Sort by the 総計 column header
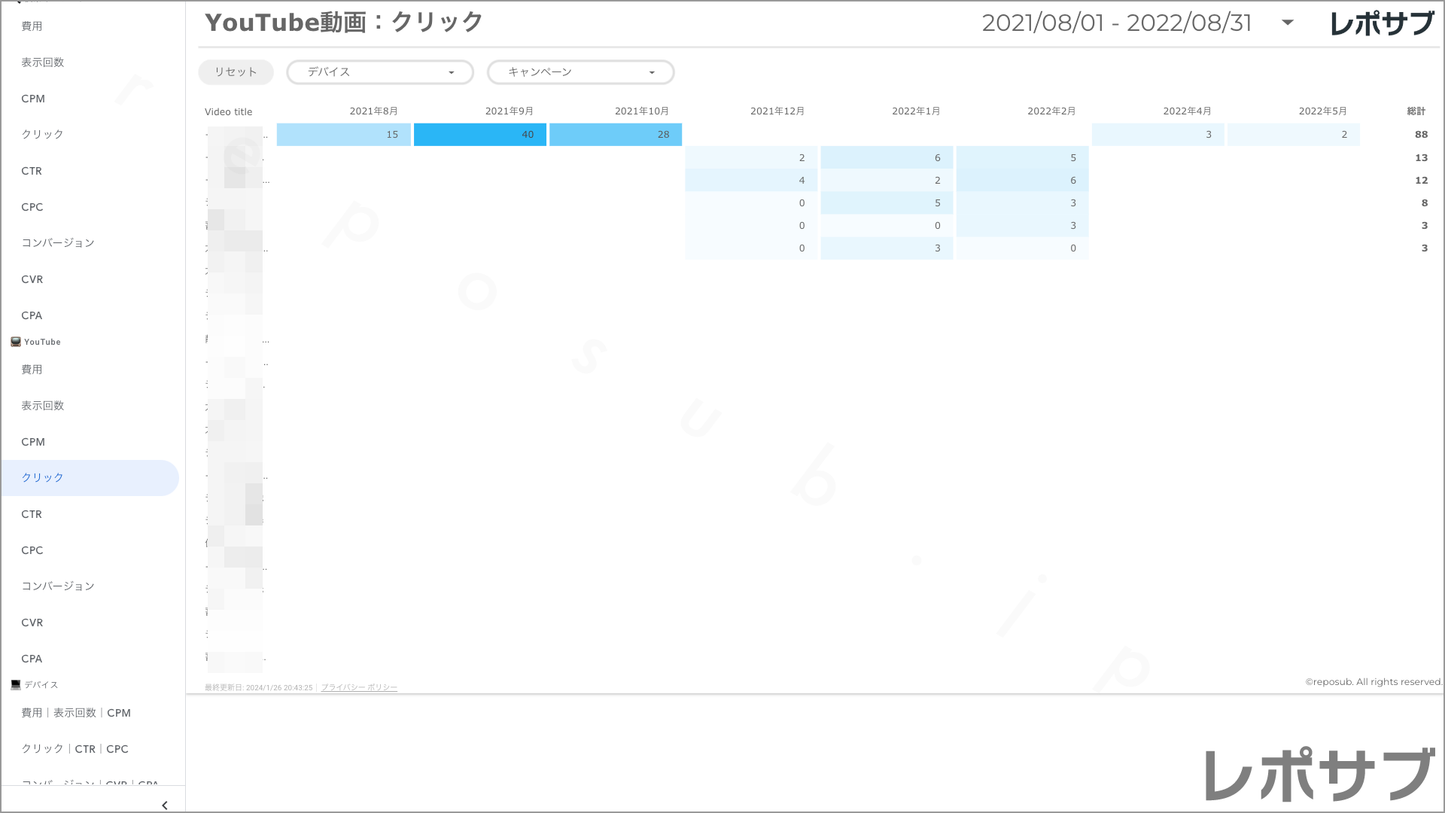 [1416, 111]
